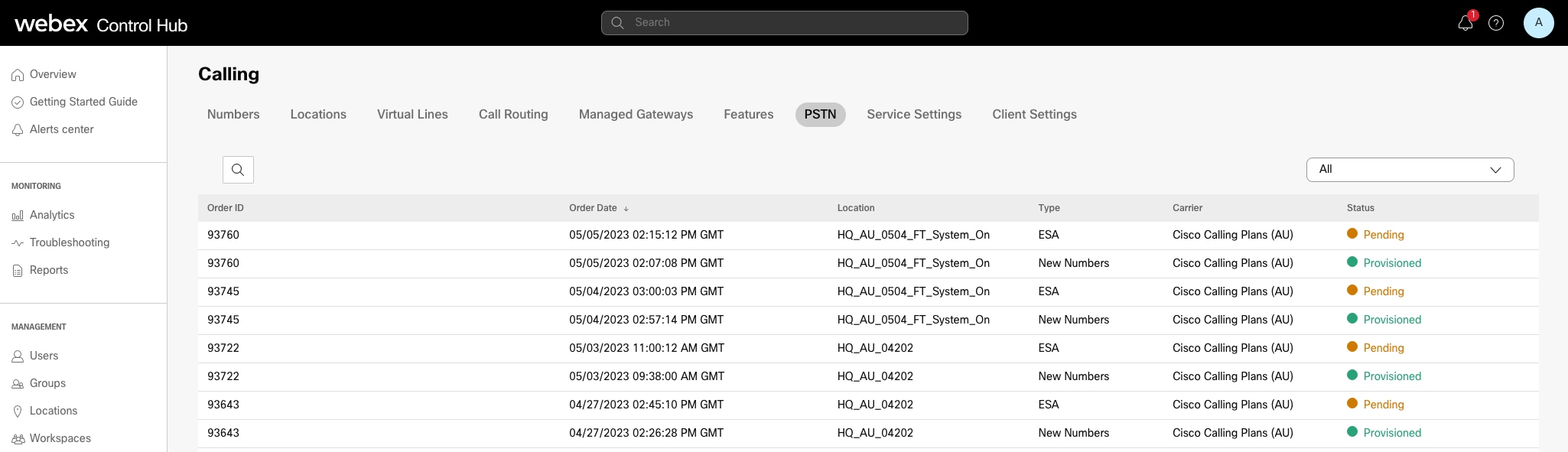Click the Reports document icon
Screen dimensions: 1568x452
point(18,271)
